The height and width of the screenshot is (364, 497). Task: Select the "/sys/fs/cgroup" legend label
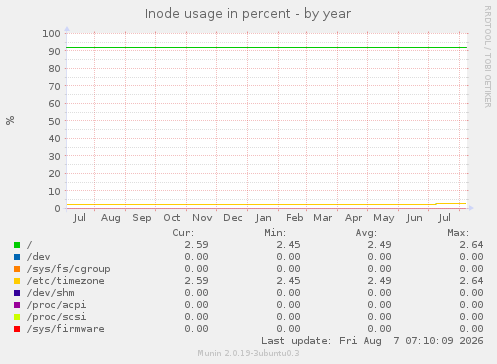tap(69, 269)
